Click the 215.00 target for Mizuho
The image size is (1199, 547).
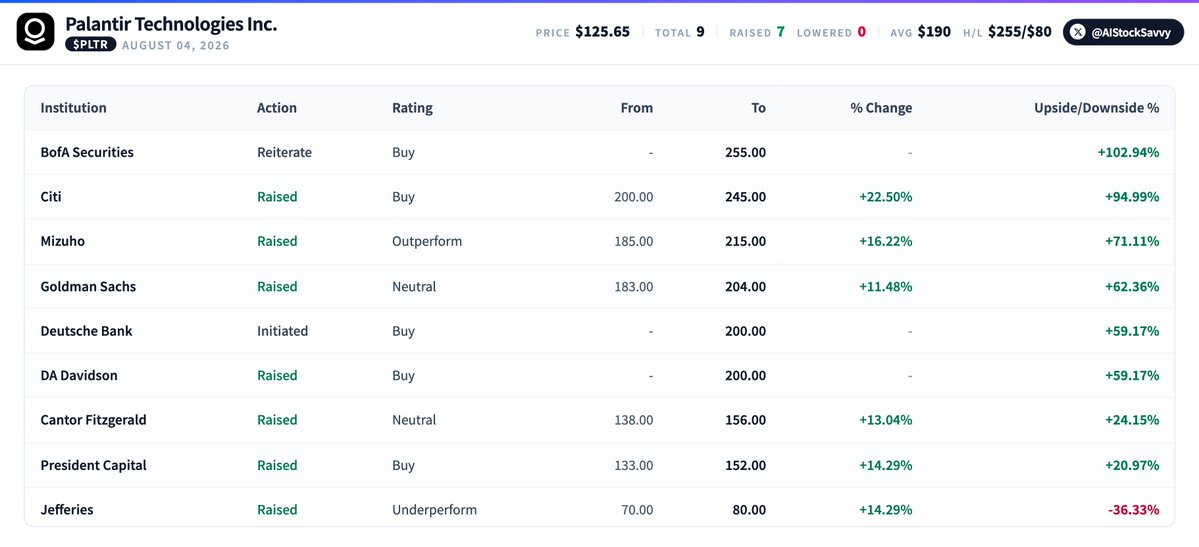point(746,241)
